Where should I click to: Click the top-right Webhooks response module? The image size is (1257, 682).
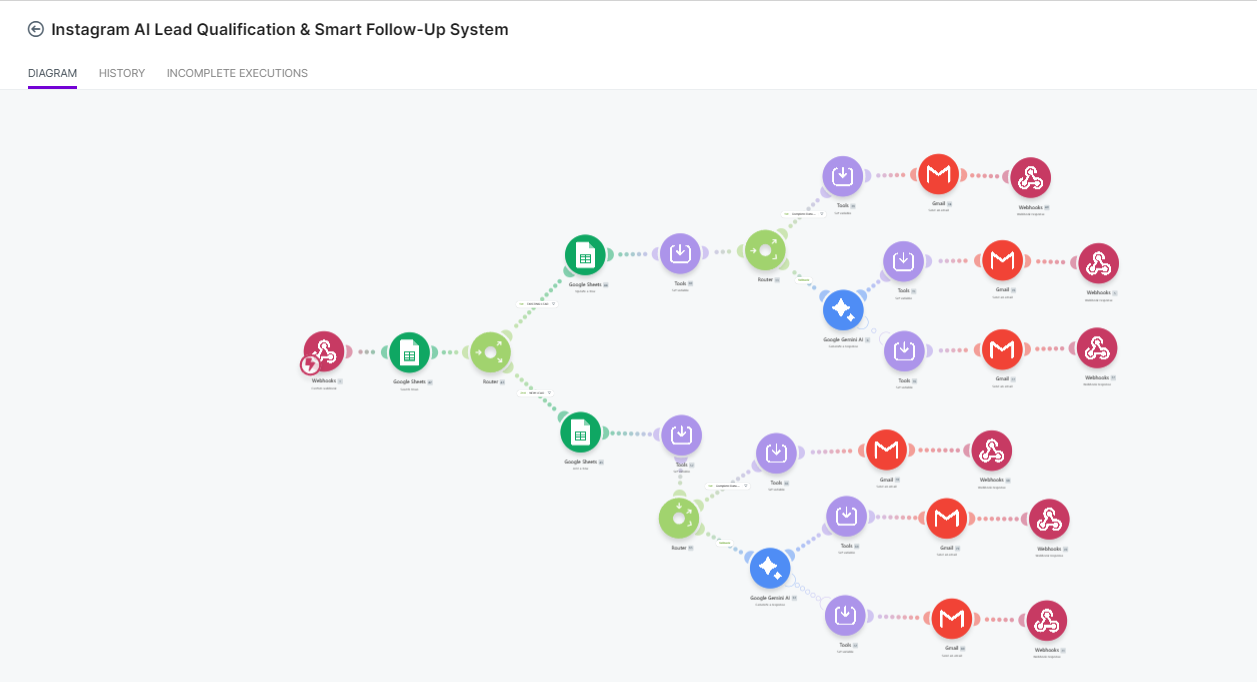(1030, 178)
